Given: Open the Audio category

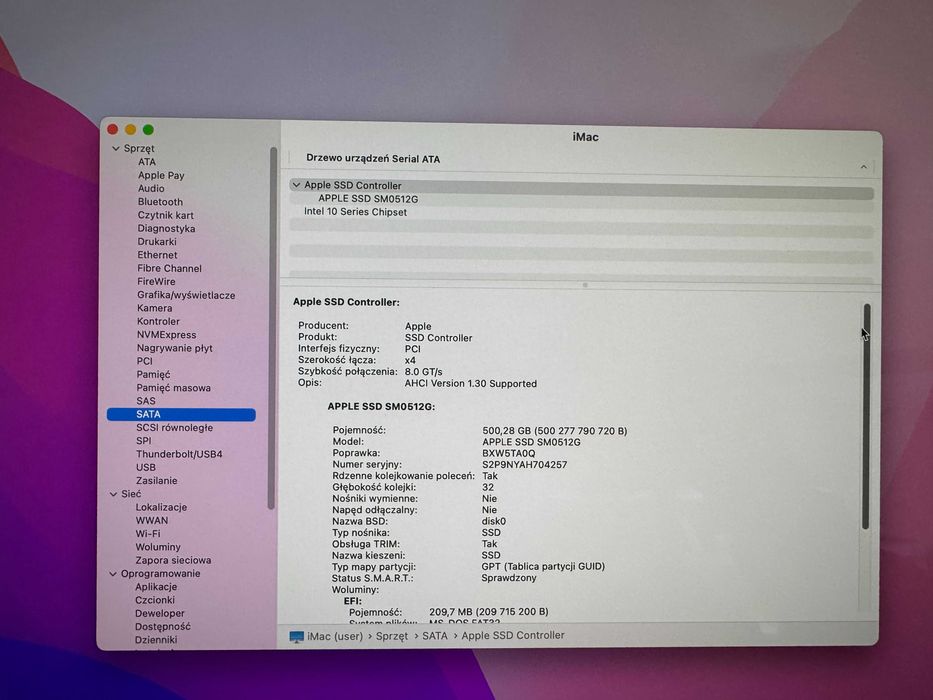Looking at the screenshot, I should click(151, 188).
